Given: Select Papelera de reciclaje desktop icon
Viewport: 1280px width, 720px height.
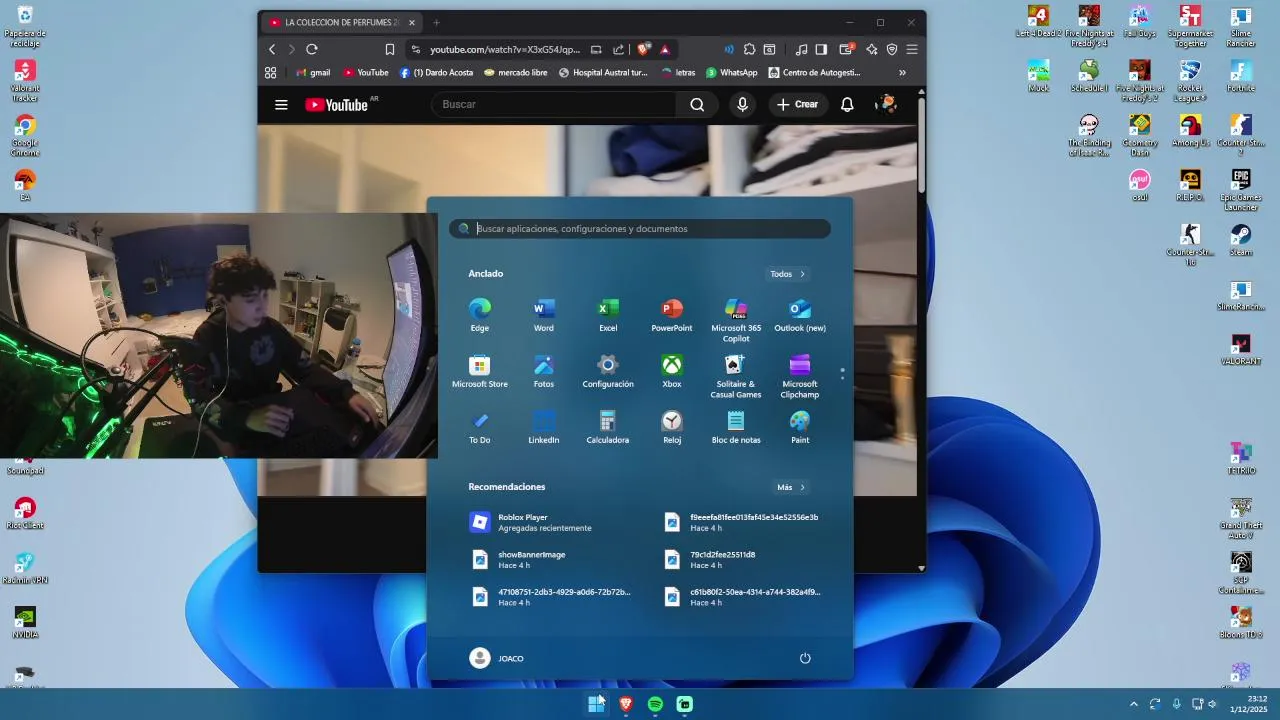Looking at the screenshot, I should (25, 26).
